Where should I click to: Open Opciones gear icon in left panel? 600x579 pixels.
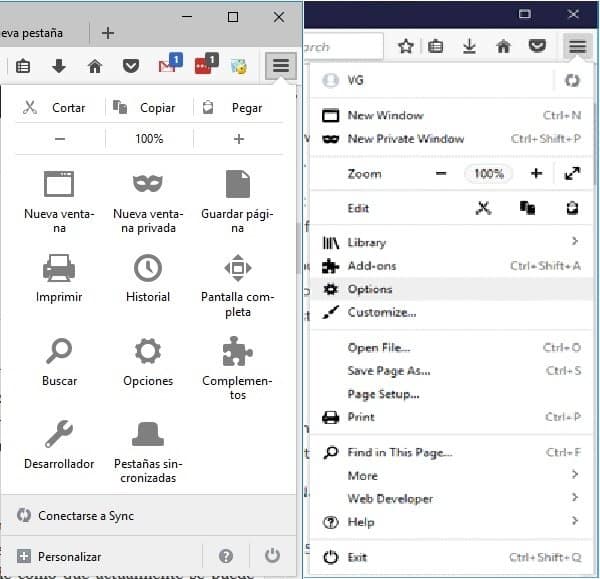point(148,352)
